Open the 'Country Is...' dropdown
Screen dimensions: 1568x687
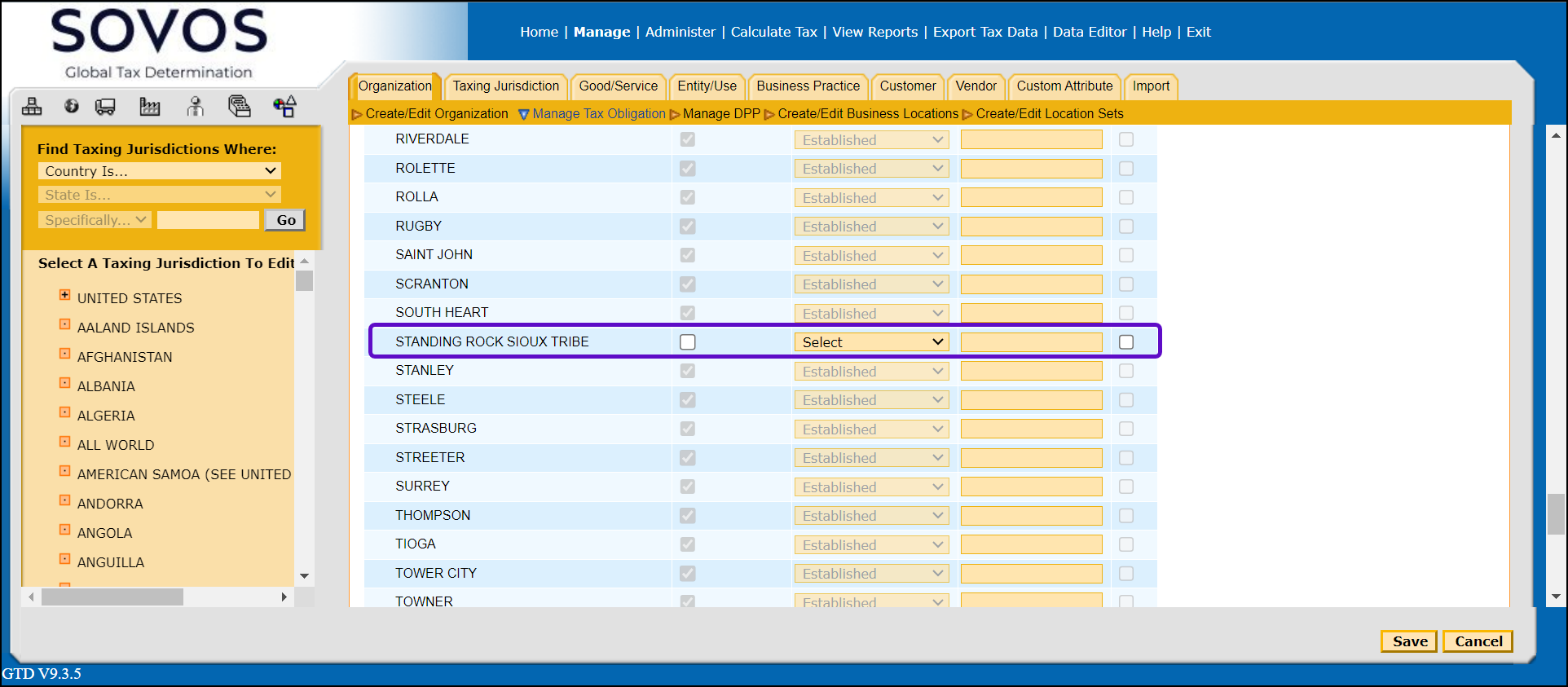point(159,171)
